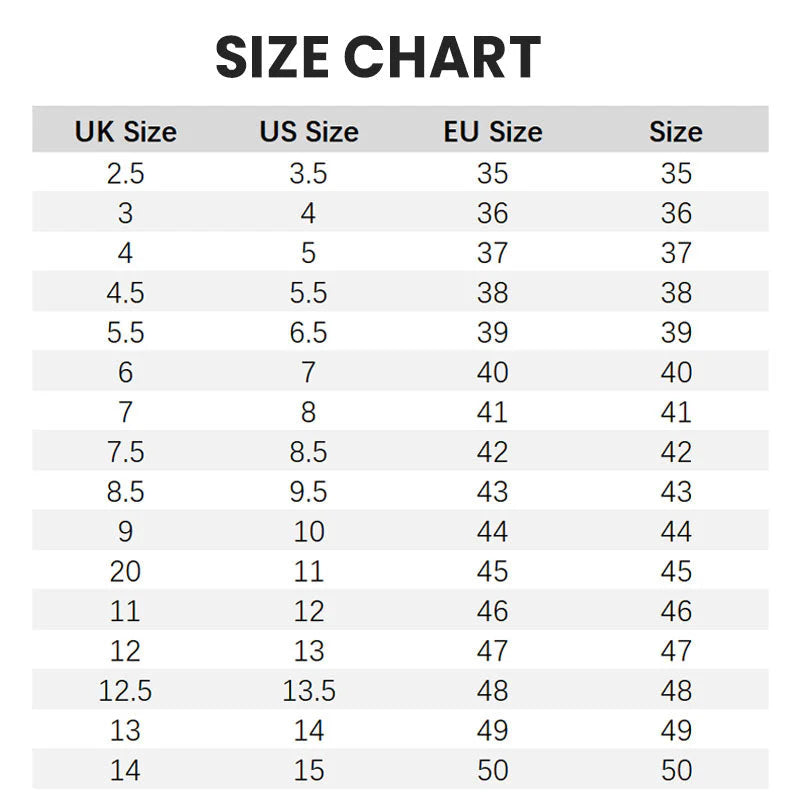Click 45 in the EU Size column
Screen dimensions: 800x800
492,571
